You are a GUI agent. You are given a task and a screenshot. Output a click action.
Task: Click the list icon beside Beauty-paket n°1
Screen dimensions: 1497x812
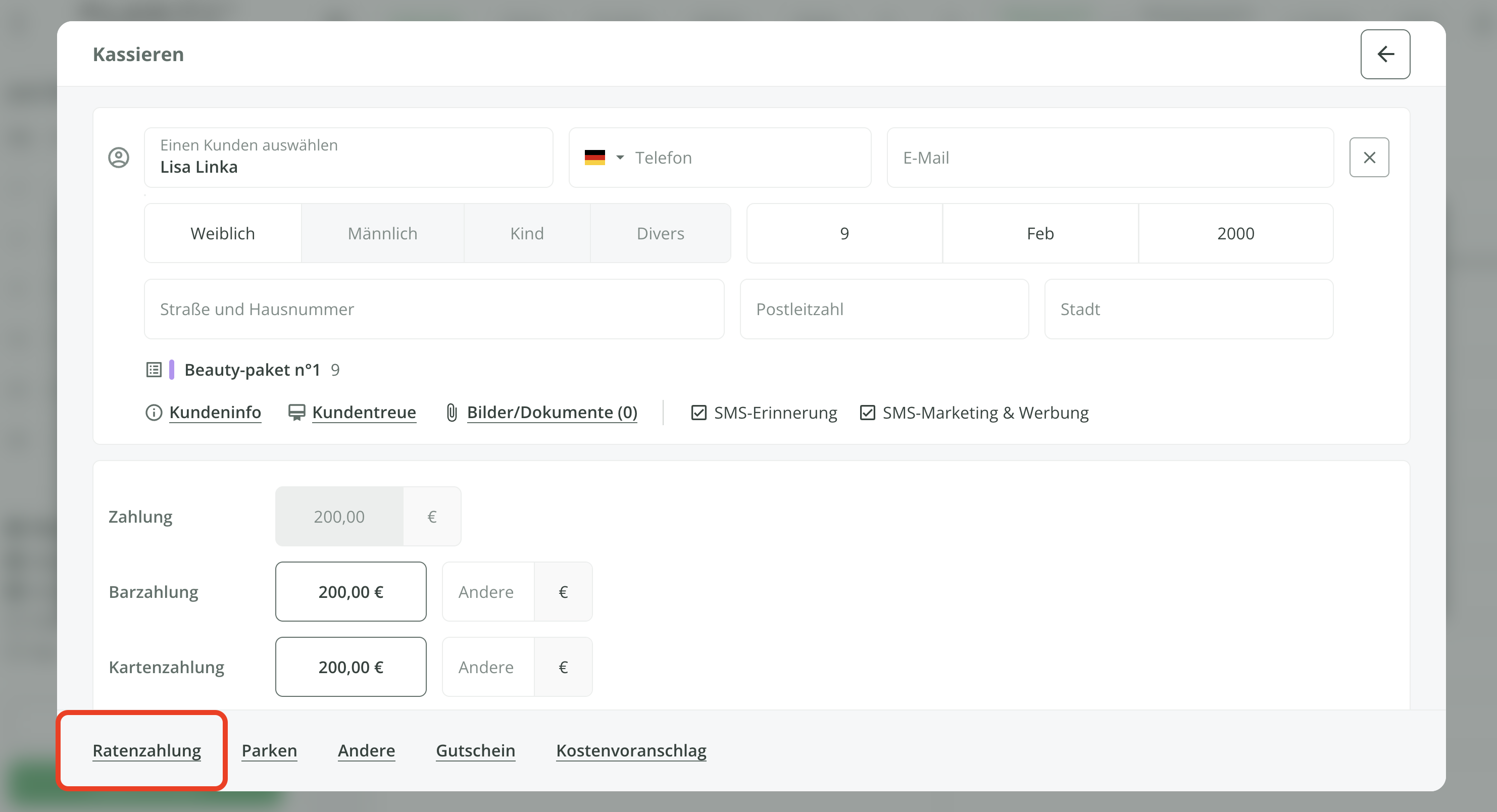coord(154,370)
